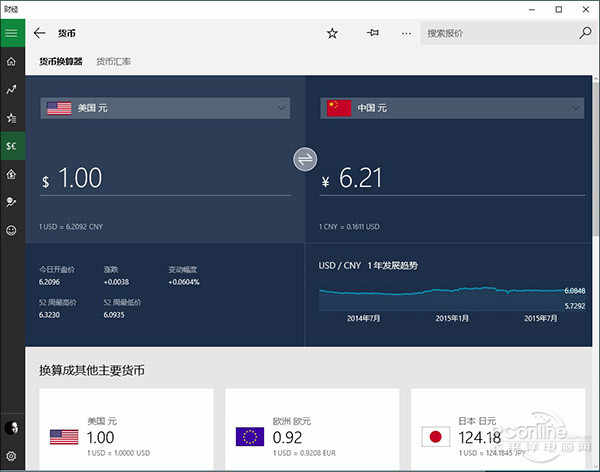Image resolution: width=600 pixels, height=472 pixels.
Task: Click the back arrow beside 货币
Action: coord(40,33)
